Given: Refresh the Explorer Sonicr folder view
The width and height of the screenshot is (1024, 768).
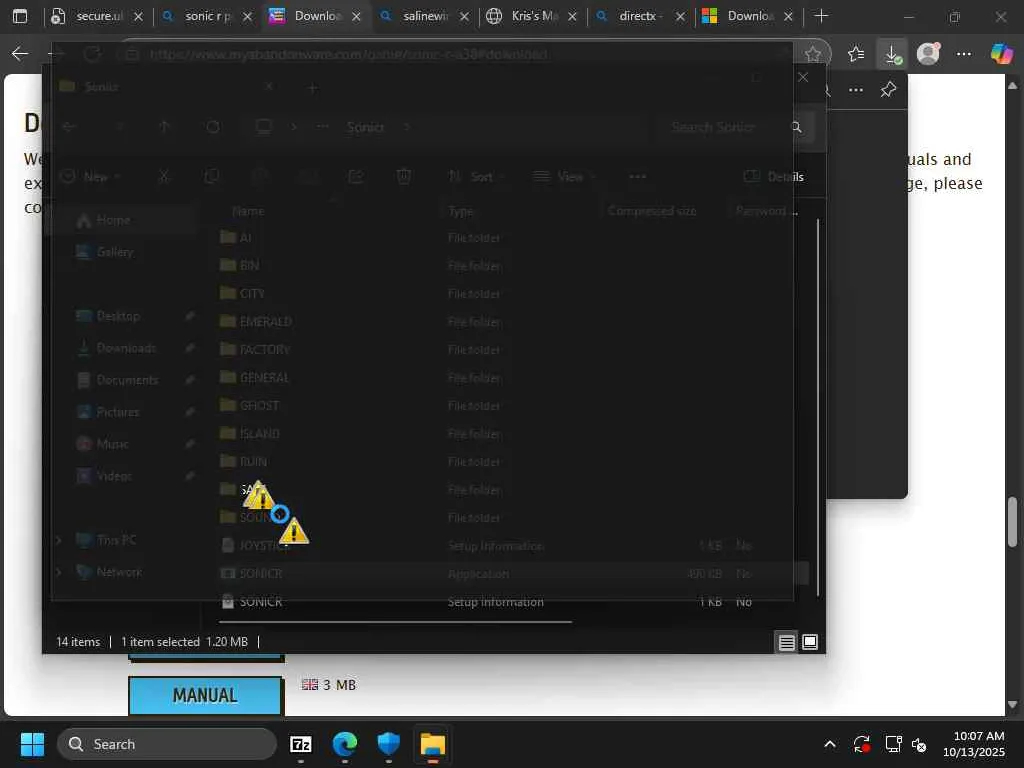Looking at the screenshot, I should coord(213,127).
